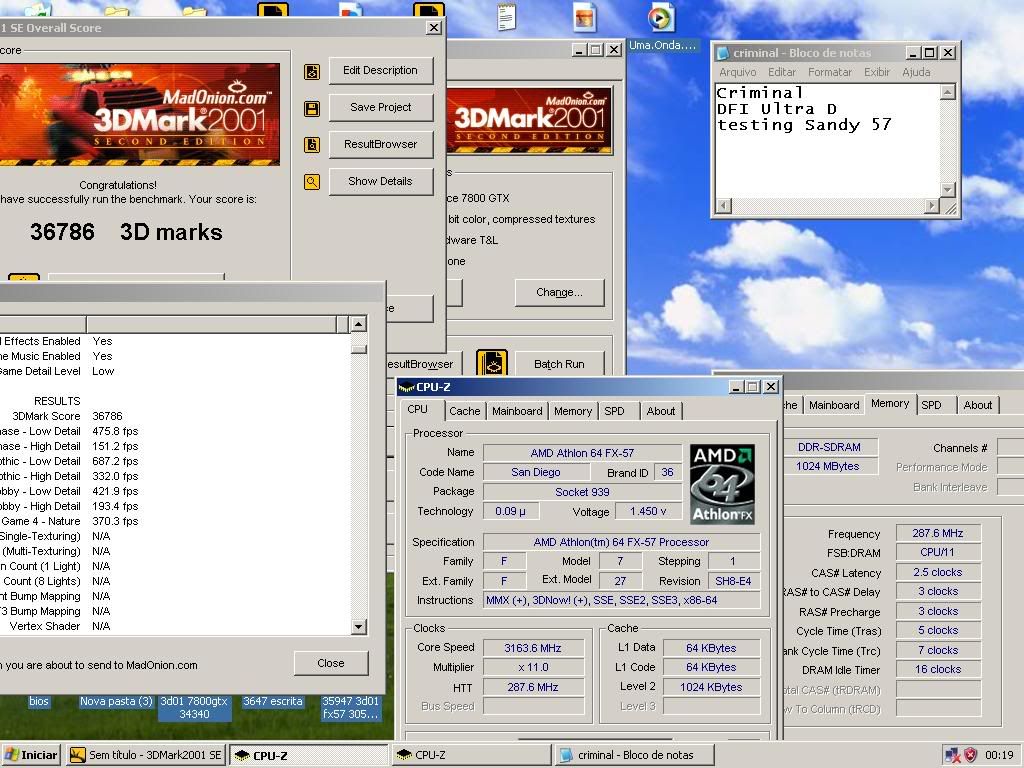Select the Memory tab in front CPU-Z window
The height and width of the screenshot is (768, 1024).
pos(573,411)
